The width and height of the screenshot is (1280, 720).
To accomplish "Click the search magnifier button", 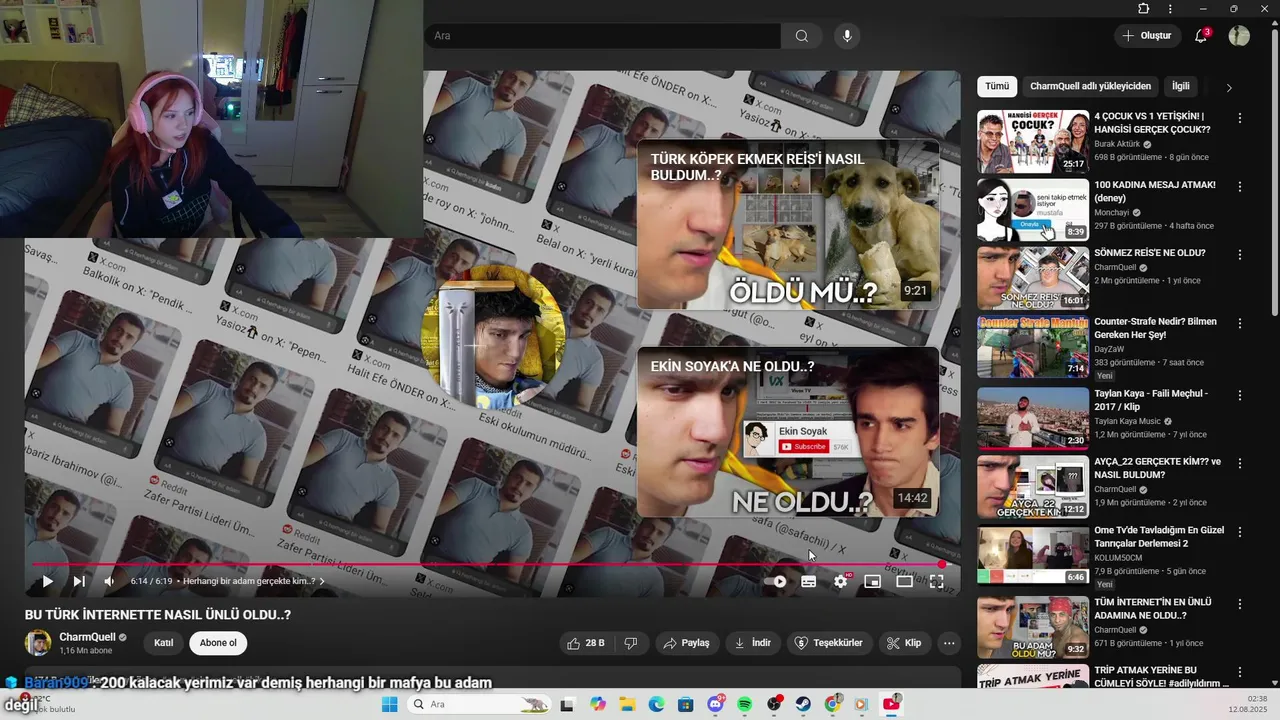I will [x=802, y=36].
